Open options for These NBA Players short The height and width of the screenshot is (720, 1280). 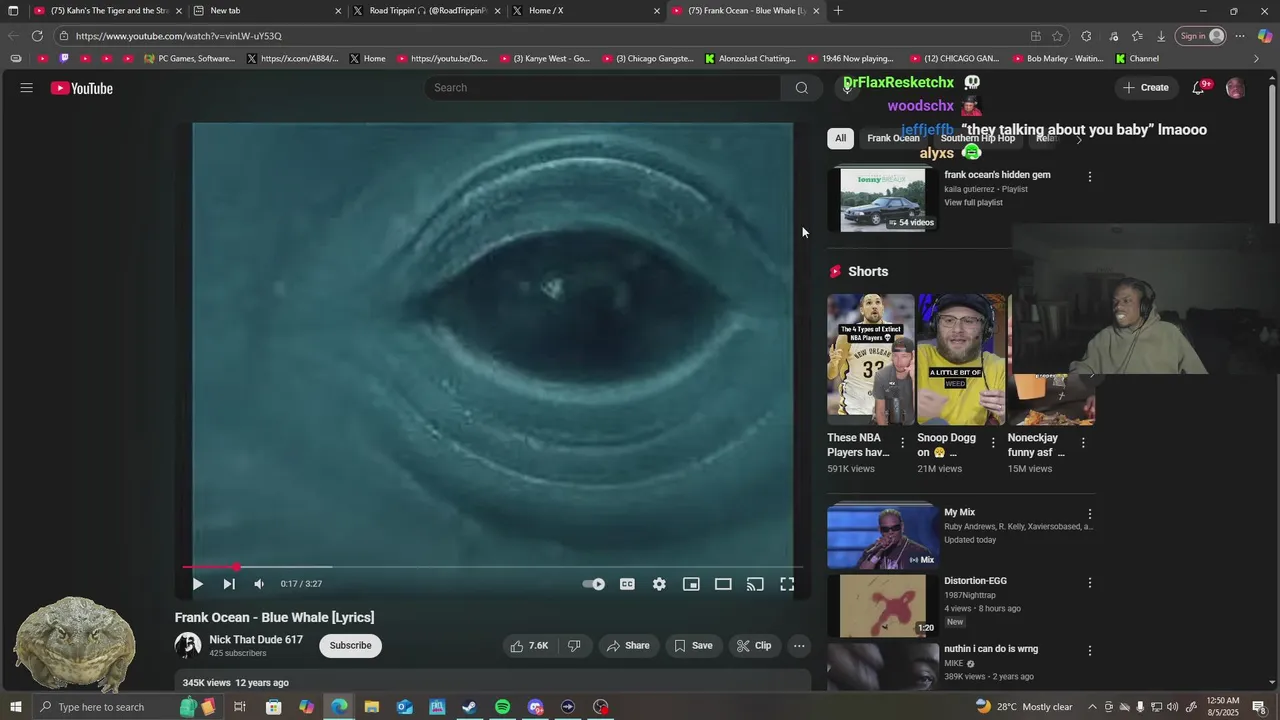(x=903, y=442)
